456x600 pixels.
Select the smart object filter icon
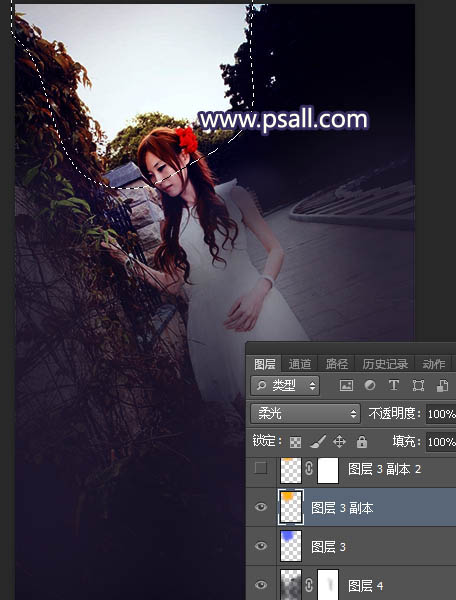(442, 385)
